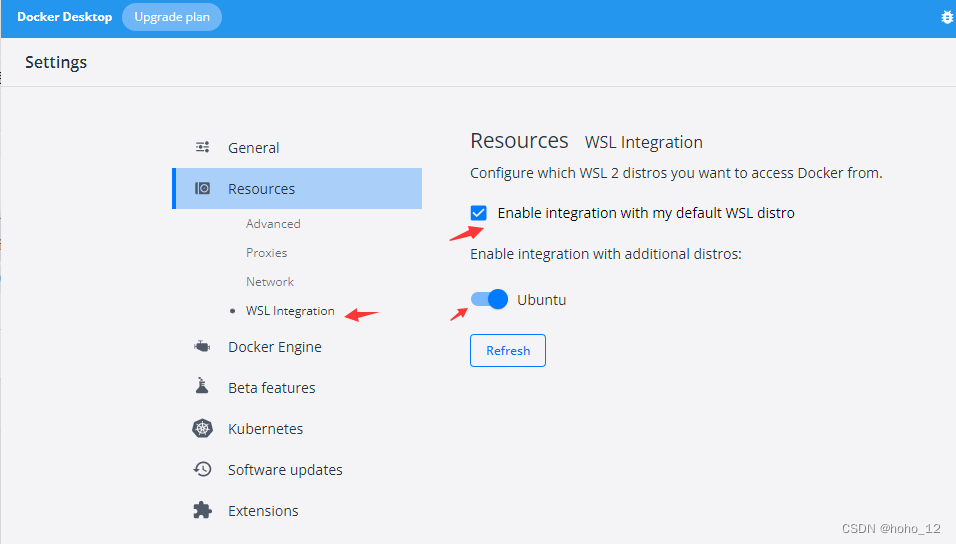Click the Refresh button
This screenshot has width=956, height=544.
tap(508, 351)
